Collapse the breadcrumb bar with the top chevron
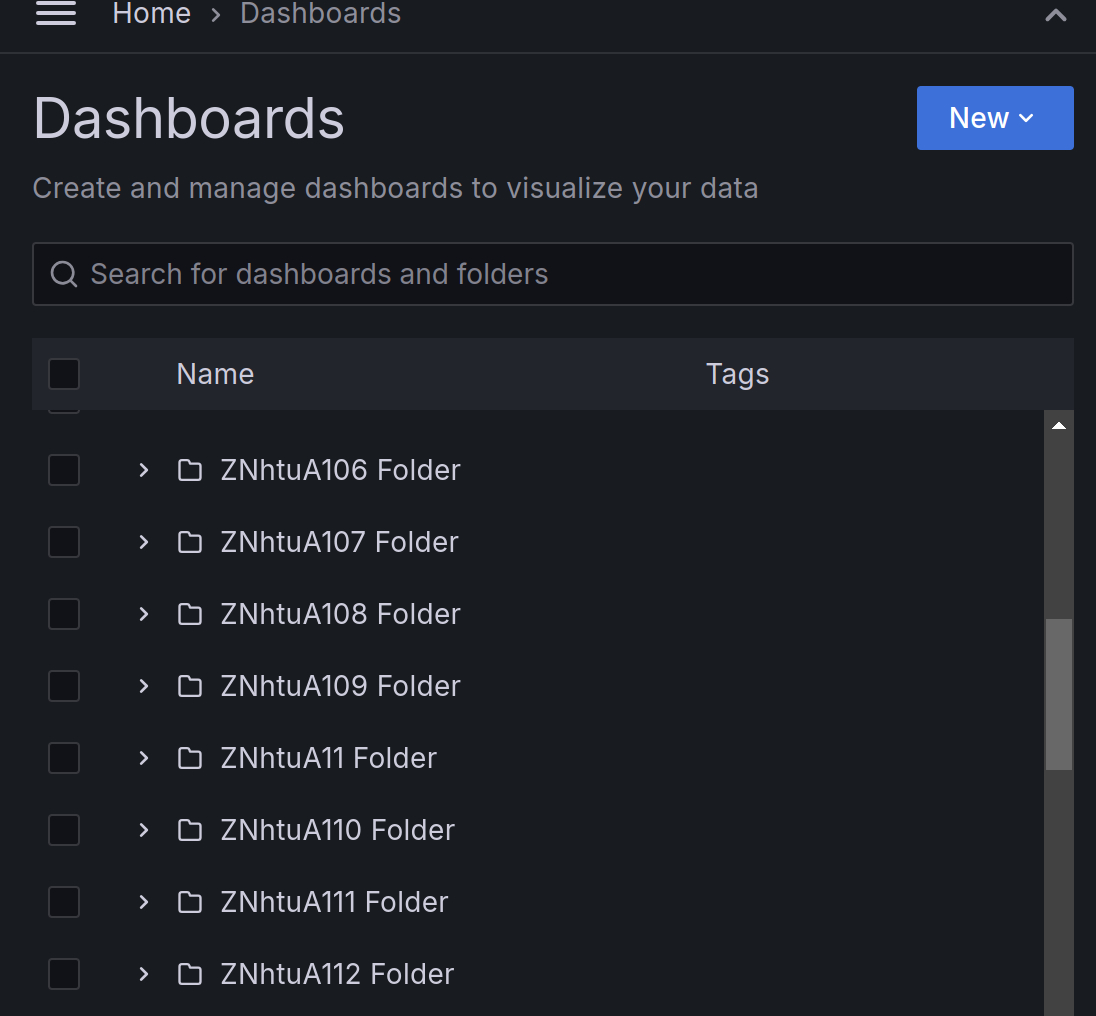 [1056, 15]
